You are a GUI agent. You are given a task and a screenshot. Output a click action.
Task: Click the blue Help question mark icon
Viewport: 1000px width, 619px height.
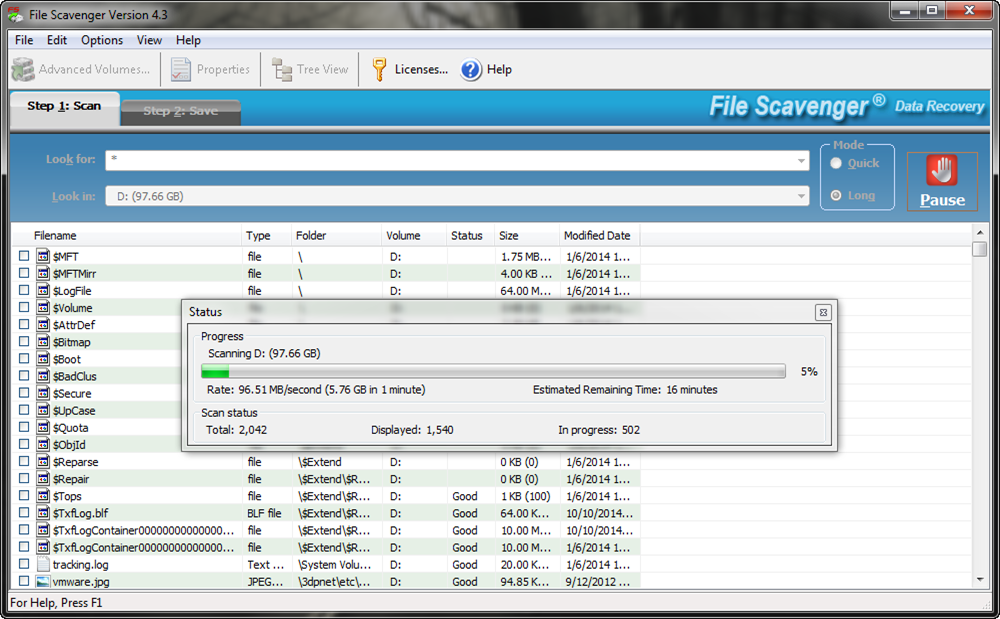471,69
